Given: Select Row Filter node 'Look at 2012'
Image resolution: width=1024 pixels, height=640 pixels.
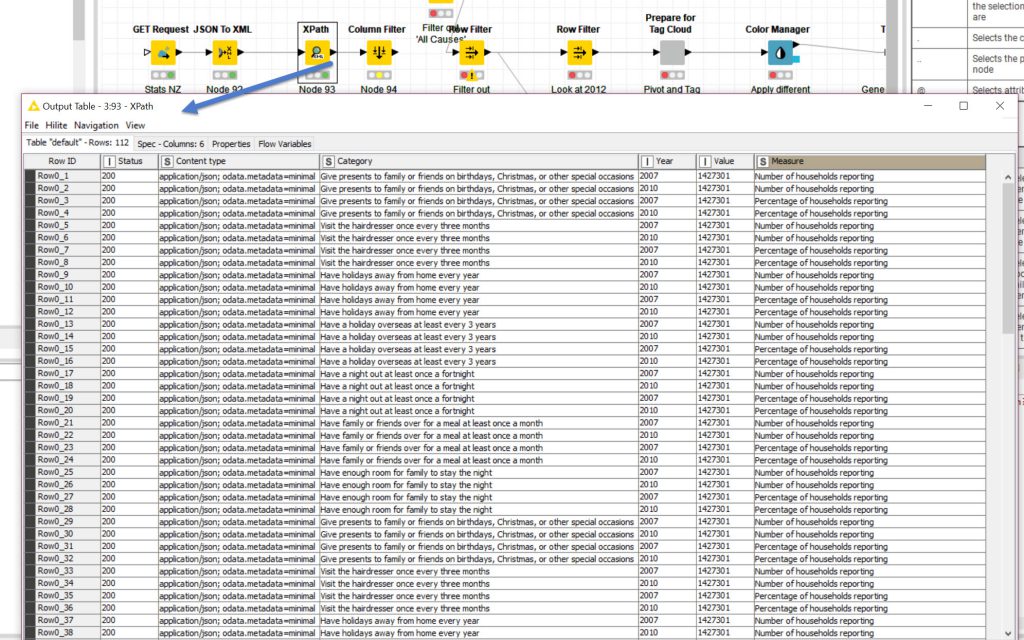Looking at the screenshot, I should pyautogui.click(x=580, y=53).
